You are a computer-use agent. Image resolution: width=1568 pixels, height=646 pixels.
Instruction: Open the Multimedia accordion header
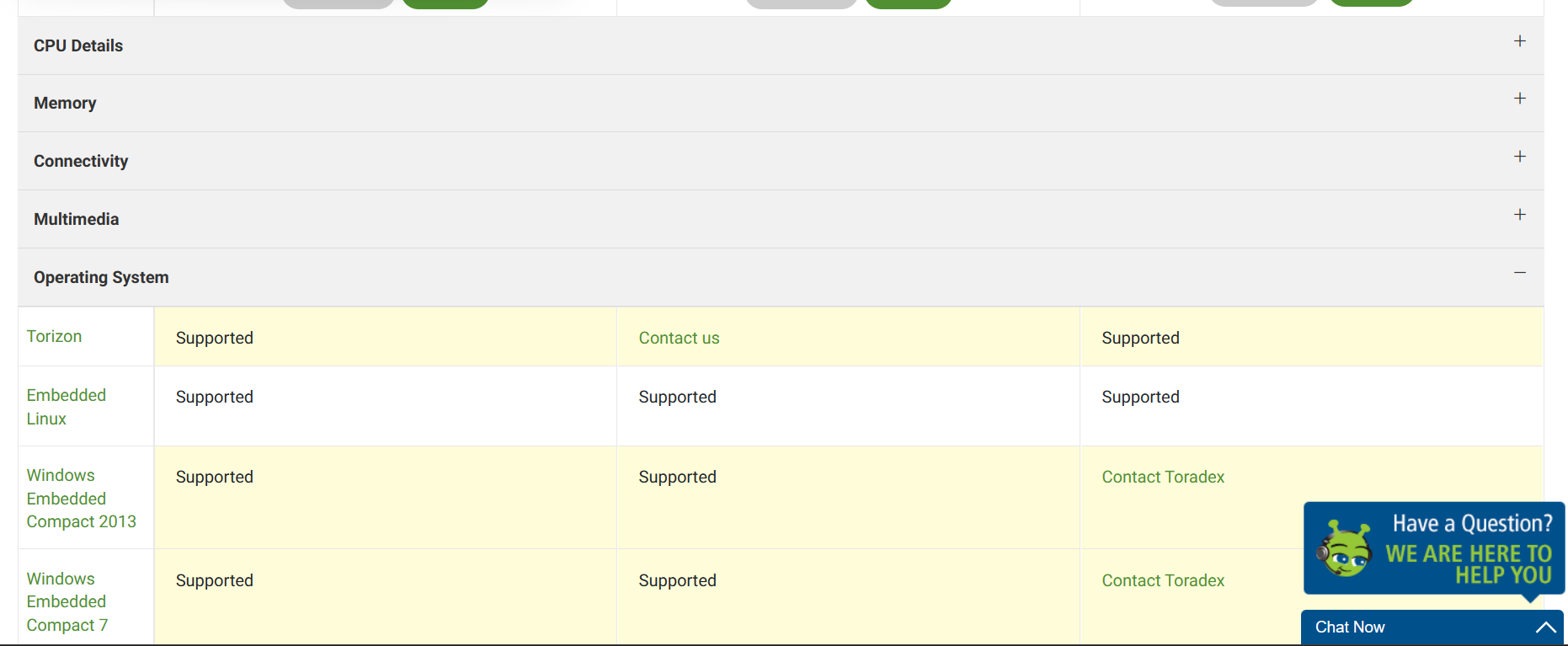781,219
